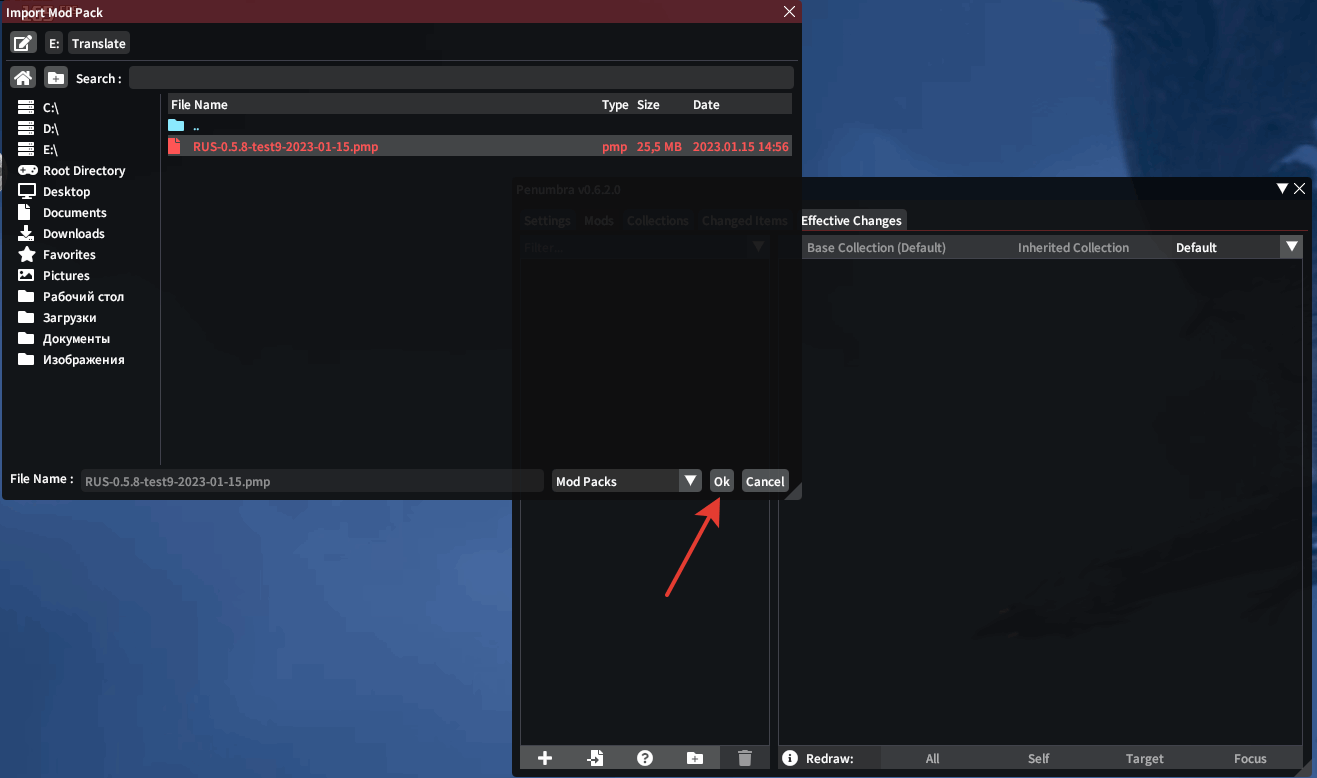Viewport: 1317px width, 778px height.
Task: Create a new folder in Import Mod Pack dialog
Action: point(56,78)
